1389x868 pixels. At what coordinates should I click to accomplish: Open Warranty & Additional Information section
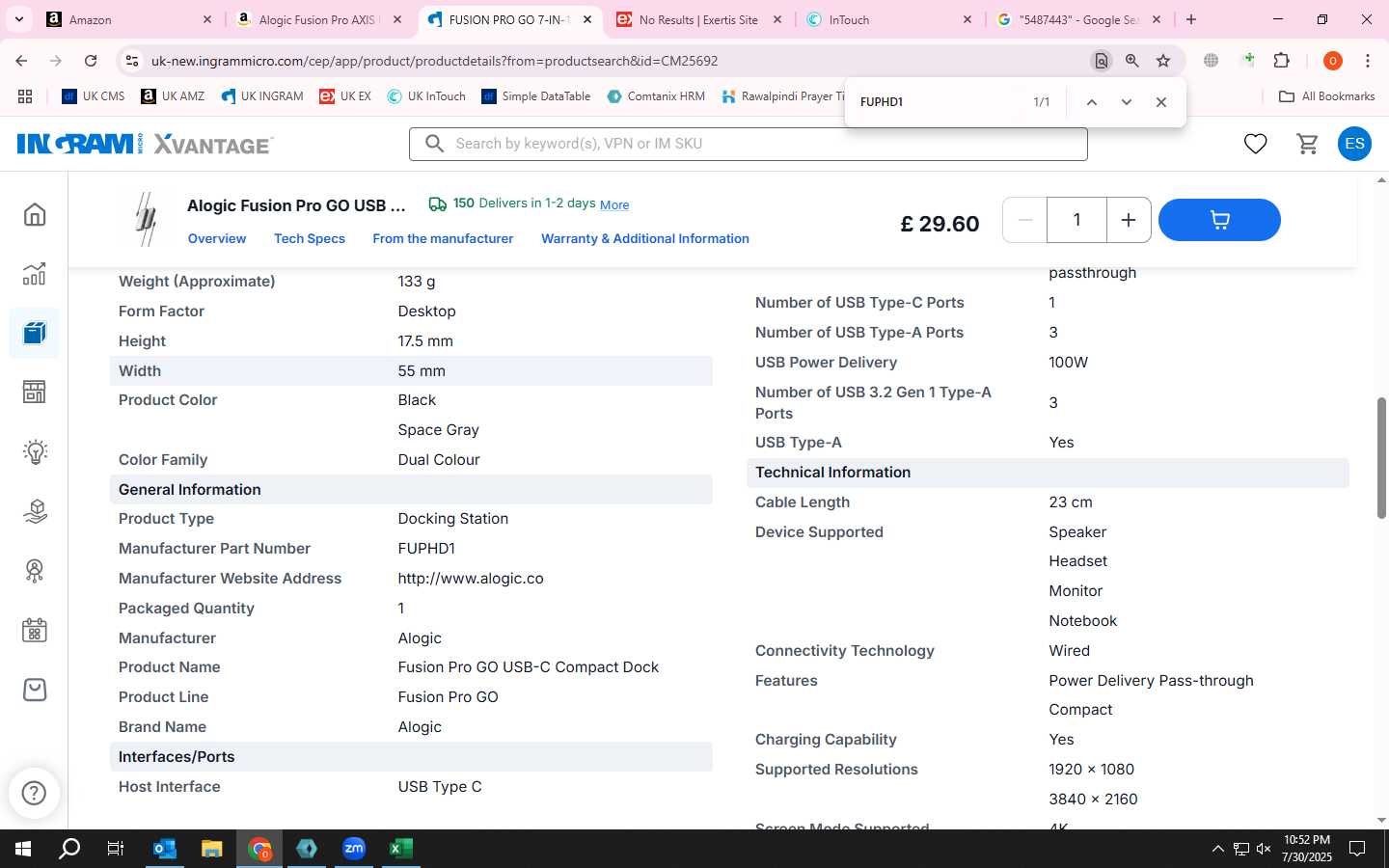click(645, 238)
